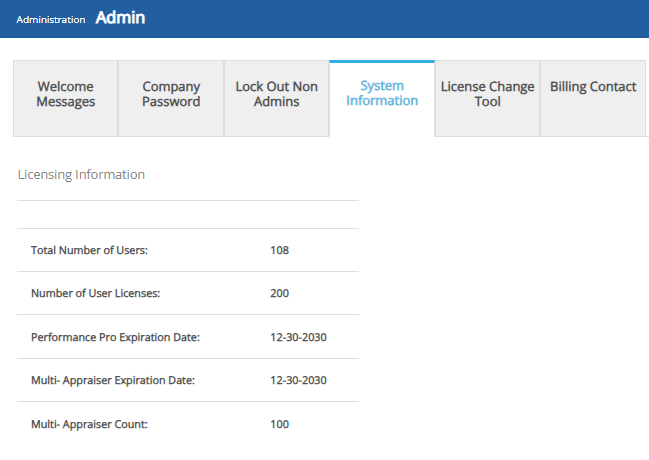Select the Multi-Appraiser Count label
Viewport: 649px width, 460px height.
click(x=89, y=424)
